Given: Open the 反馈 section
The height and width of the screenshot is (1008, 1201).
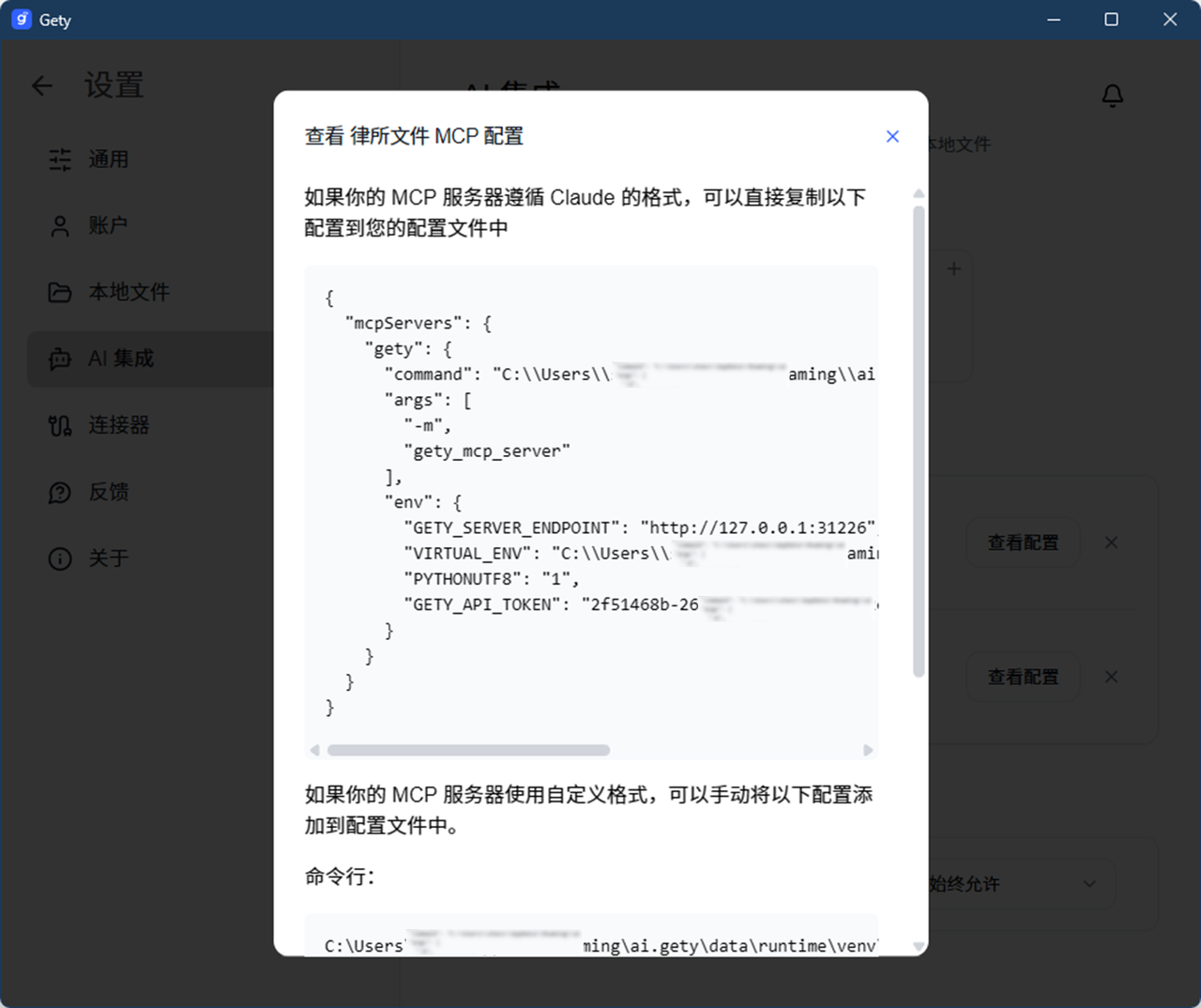Looking at the screenshot, I should click(150, 492).
